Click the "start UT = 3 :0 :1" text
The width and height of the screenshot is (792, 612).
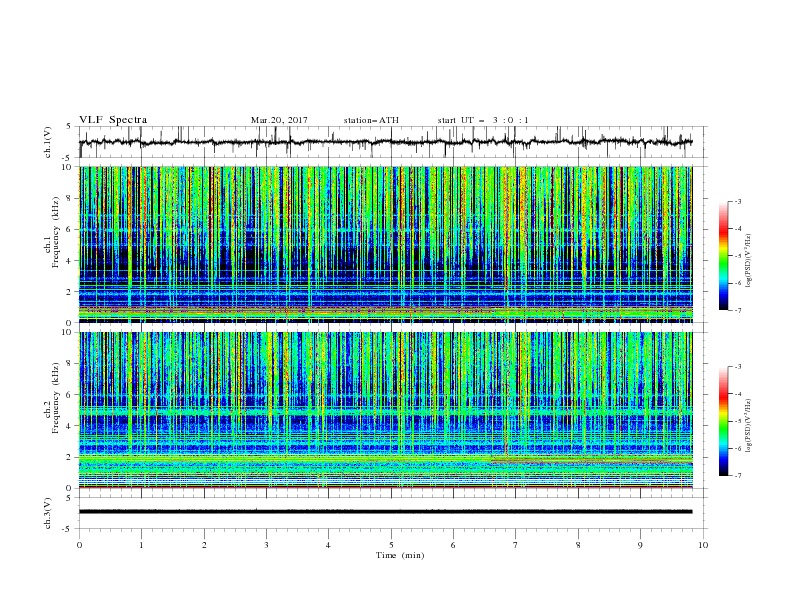[x=483, y=120]
